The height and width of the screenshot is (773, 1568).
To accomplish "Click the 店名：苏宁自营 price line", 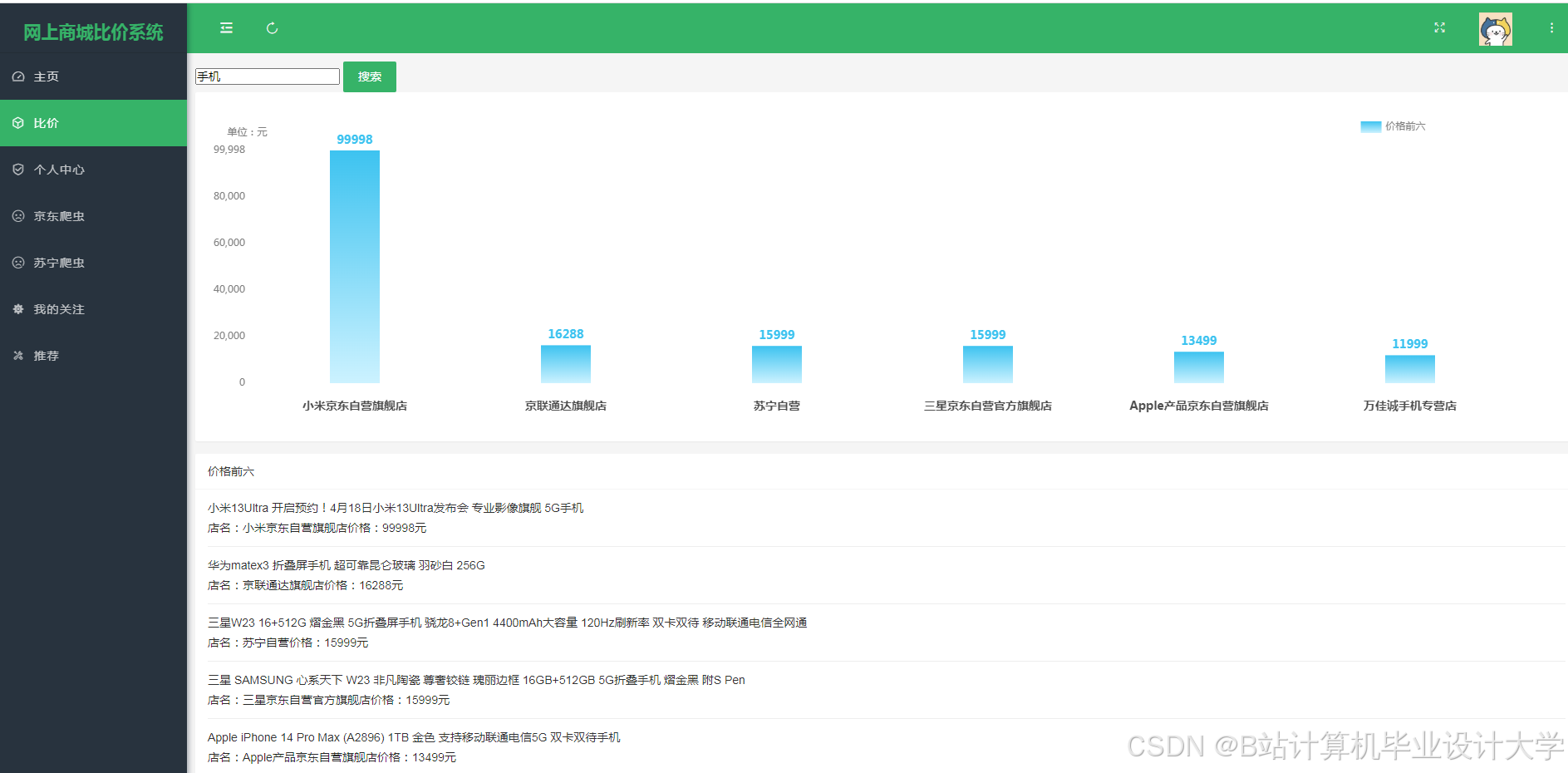I will pyautogui.click(x=288, y=643).
